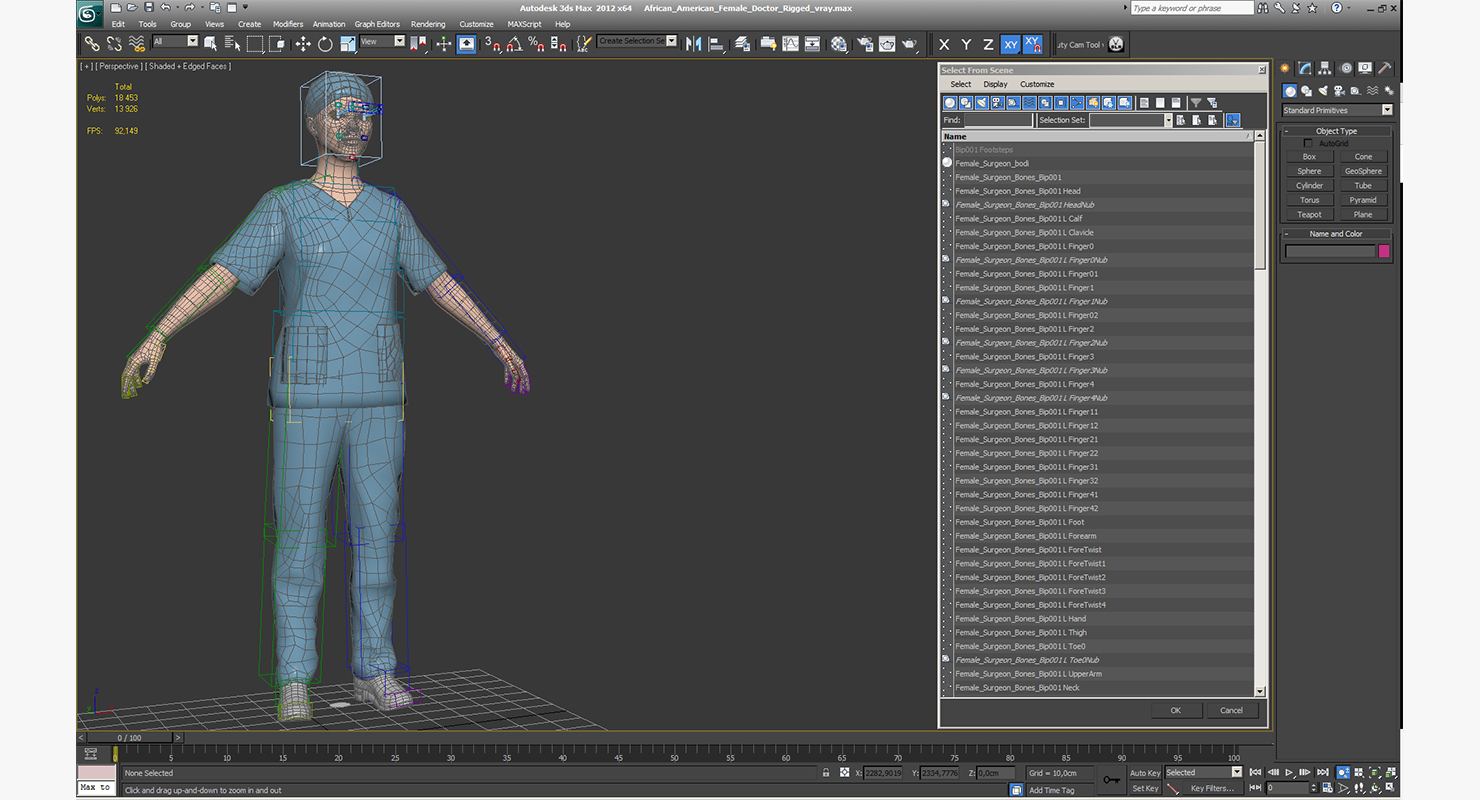The height and width of the screenshot is (800, 1480).
Task: Choose the Select and Move tool
Action: pos(303,44)
